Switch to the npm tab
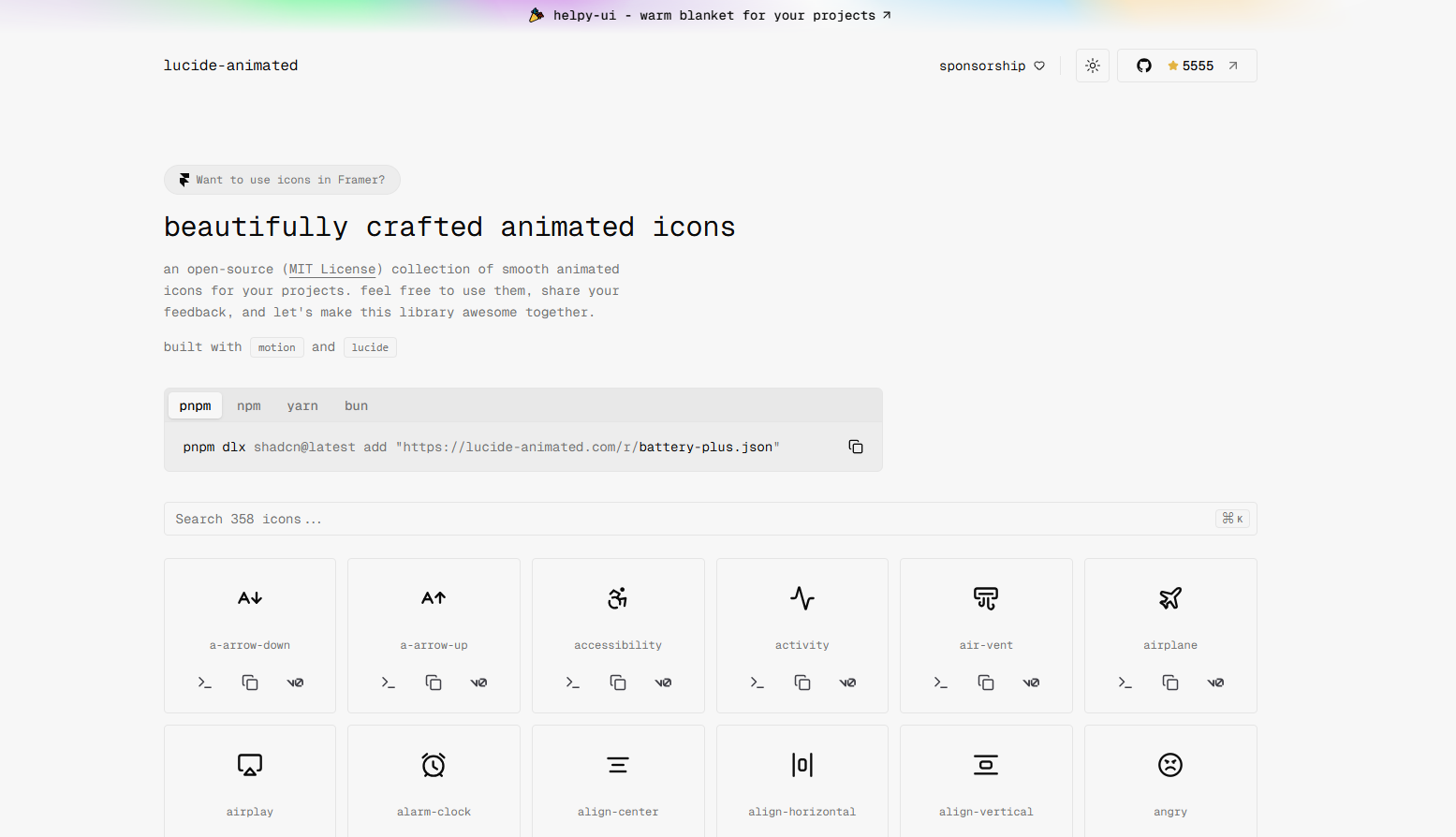The height and width of the screenshot is (837, 1456). pos(248,405)
